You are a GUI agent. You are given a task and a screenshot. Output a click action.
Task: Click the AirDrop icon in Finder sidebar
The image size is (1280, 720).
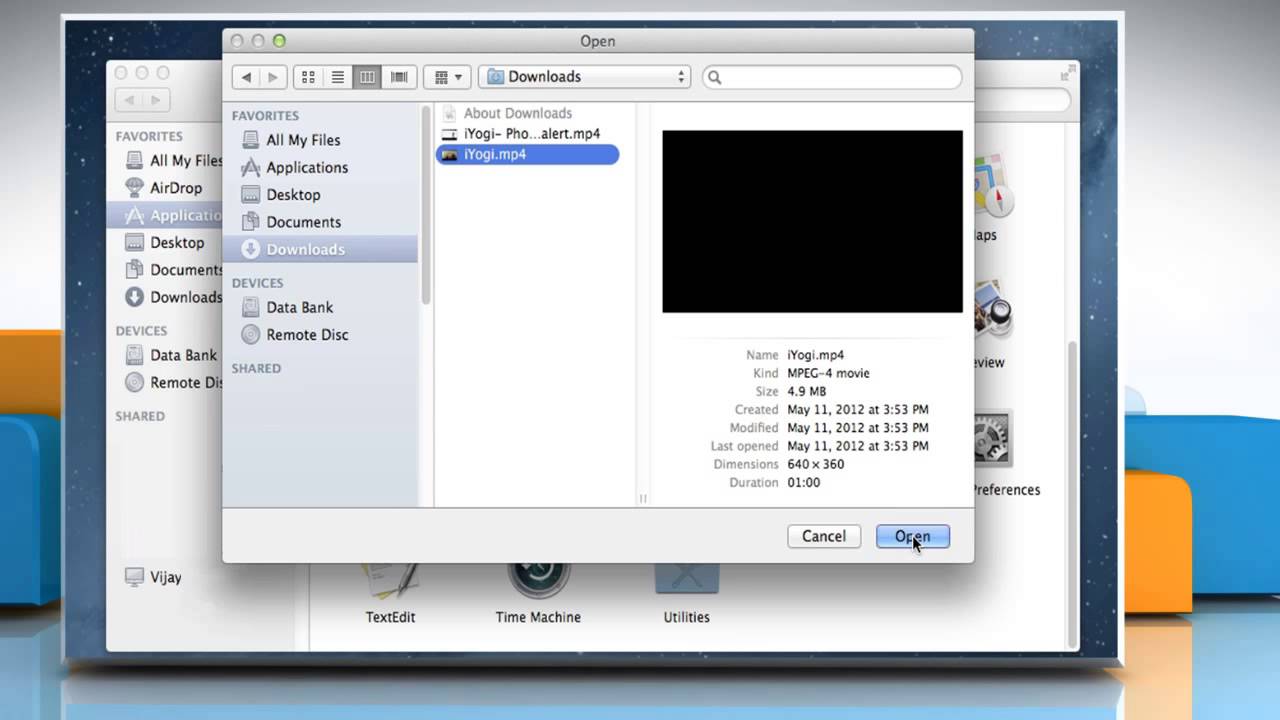[134, 187]
